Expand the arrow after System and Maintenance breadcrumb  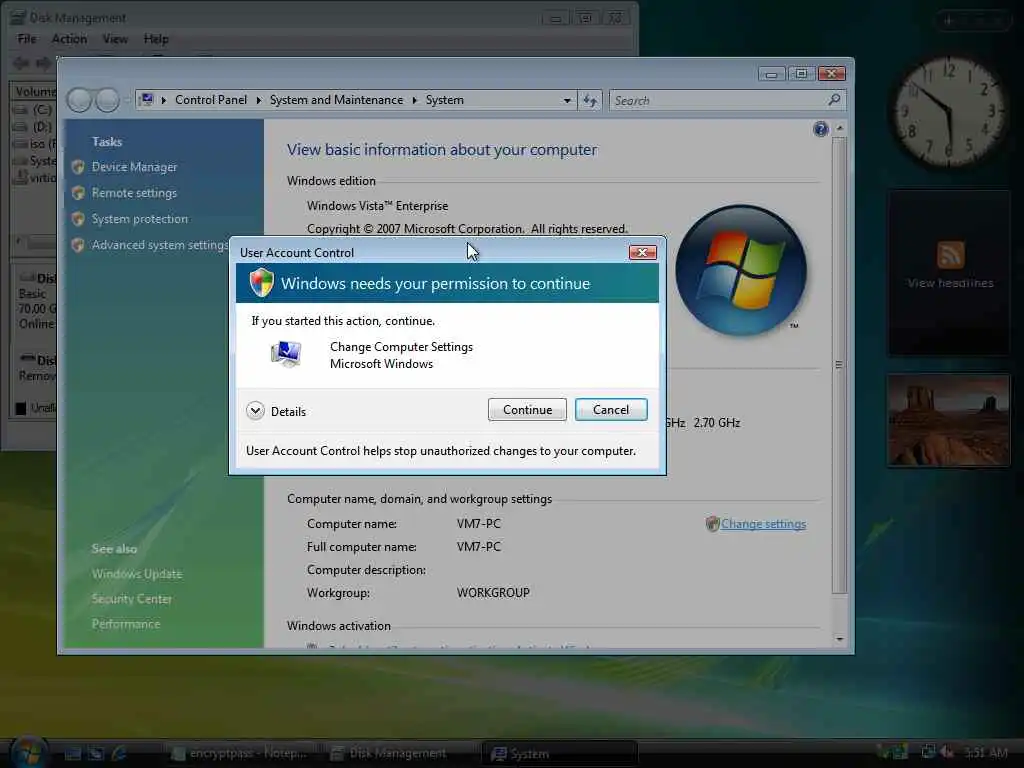pyautogui.click(x=415, y=100)
